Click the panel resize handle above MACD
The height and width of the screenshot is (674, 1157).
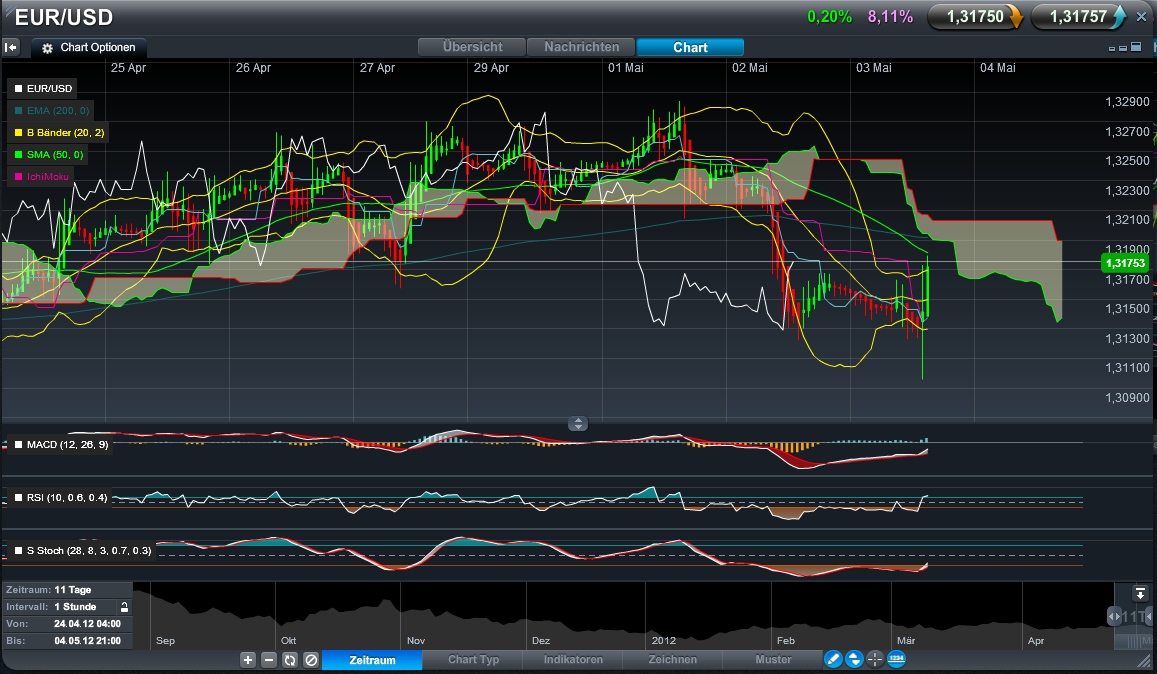pos(578,424)
